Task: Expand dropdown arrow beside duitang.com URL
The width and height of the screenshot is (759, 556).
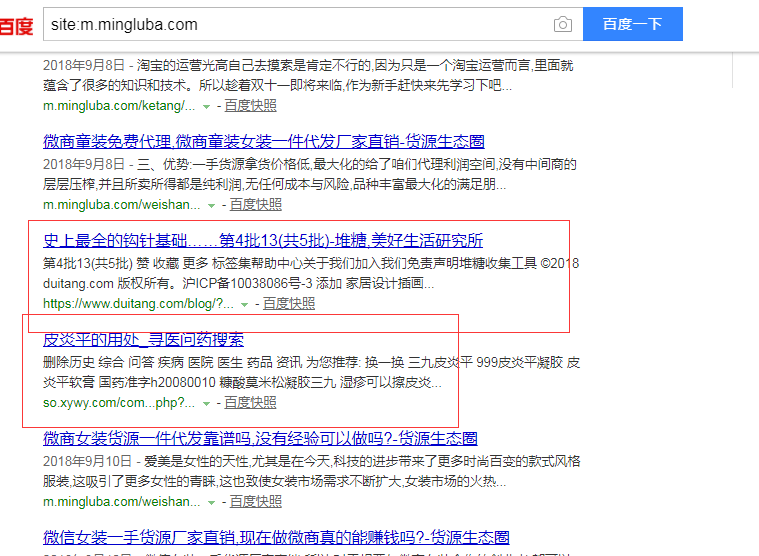Action: point(244,304)
